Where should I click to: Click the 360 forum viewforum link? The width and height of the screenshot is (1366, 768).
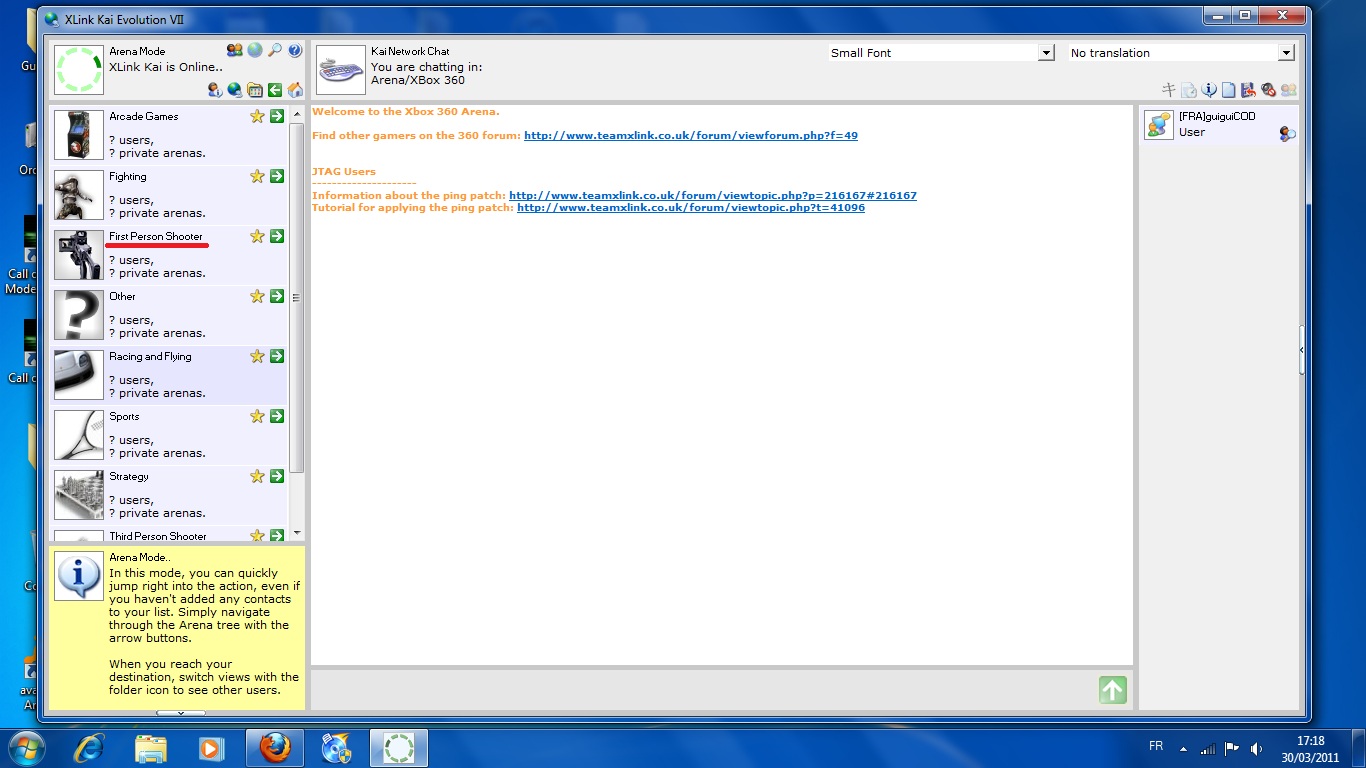[691, 135]
